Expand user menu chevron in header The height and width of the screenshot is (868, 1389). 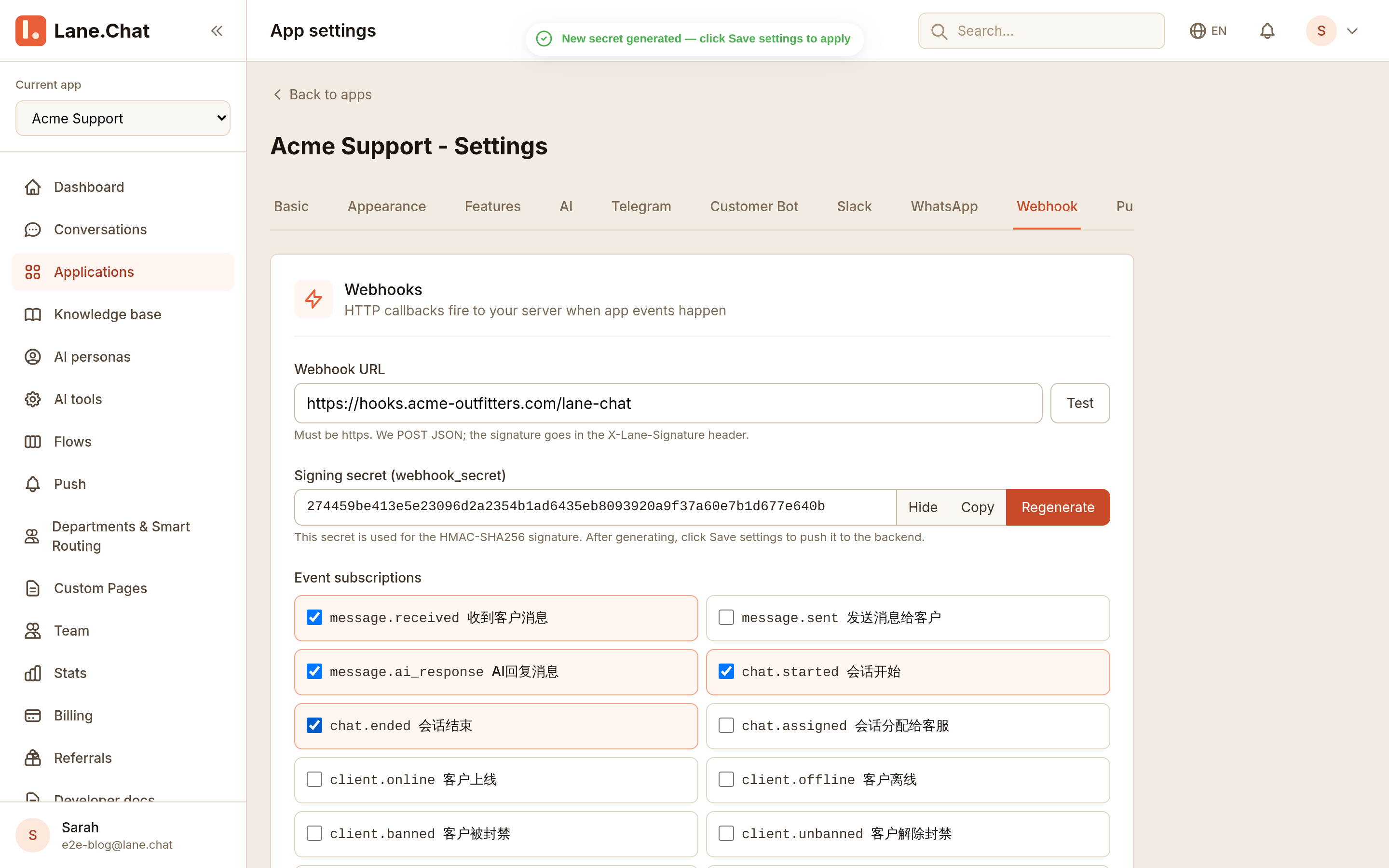(1352, 31)
